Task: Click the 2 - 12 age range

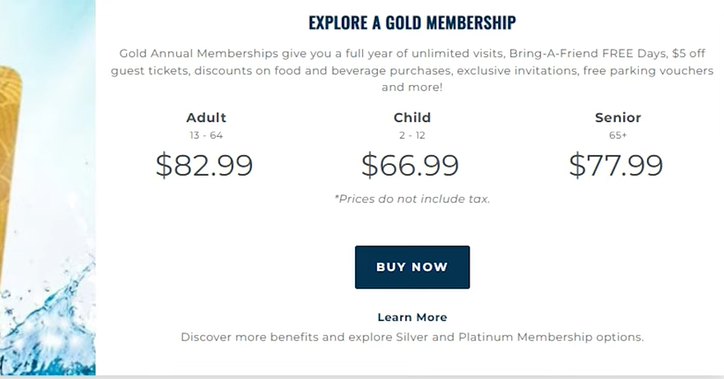Action: pos(412,135)
